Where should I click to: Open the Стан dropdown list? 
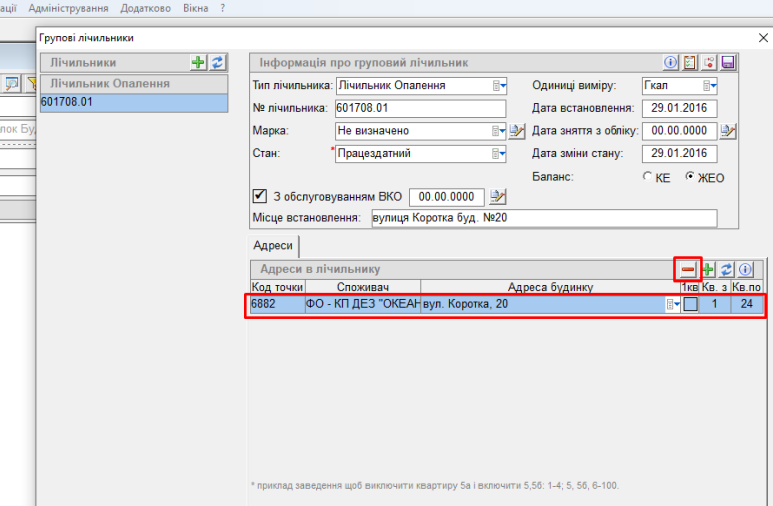(500, 154)
